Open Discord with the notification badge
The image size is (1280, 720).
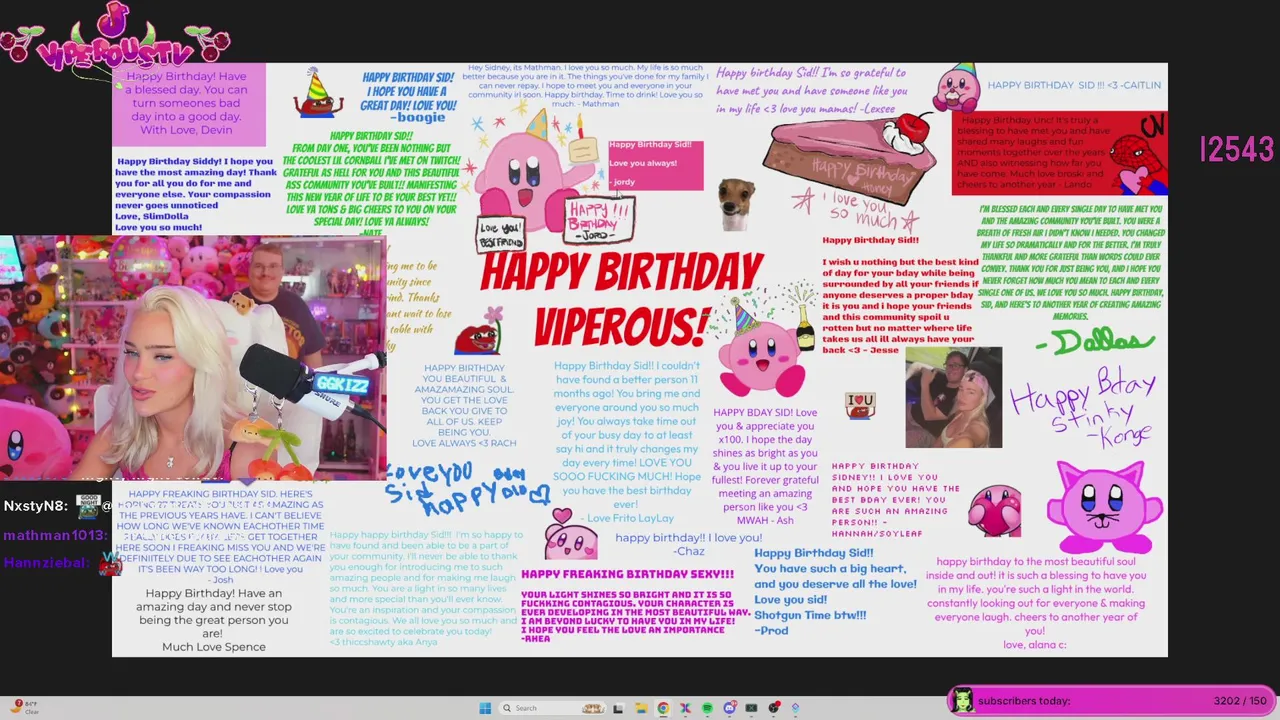(730, 708)
